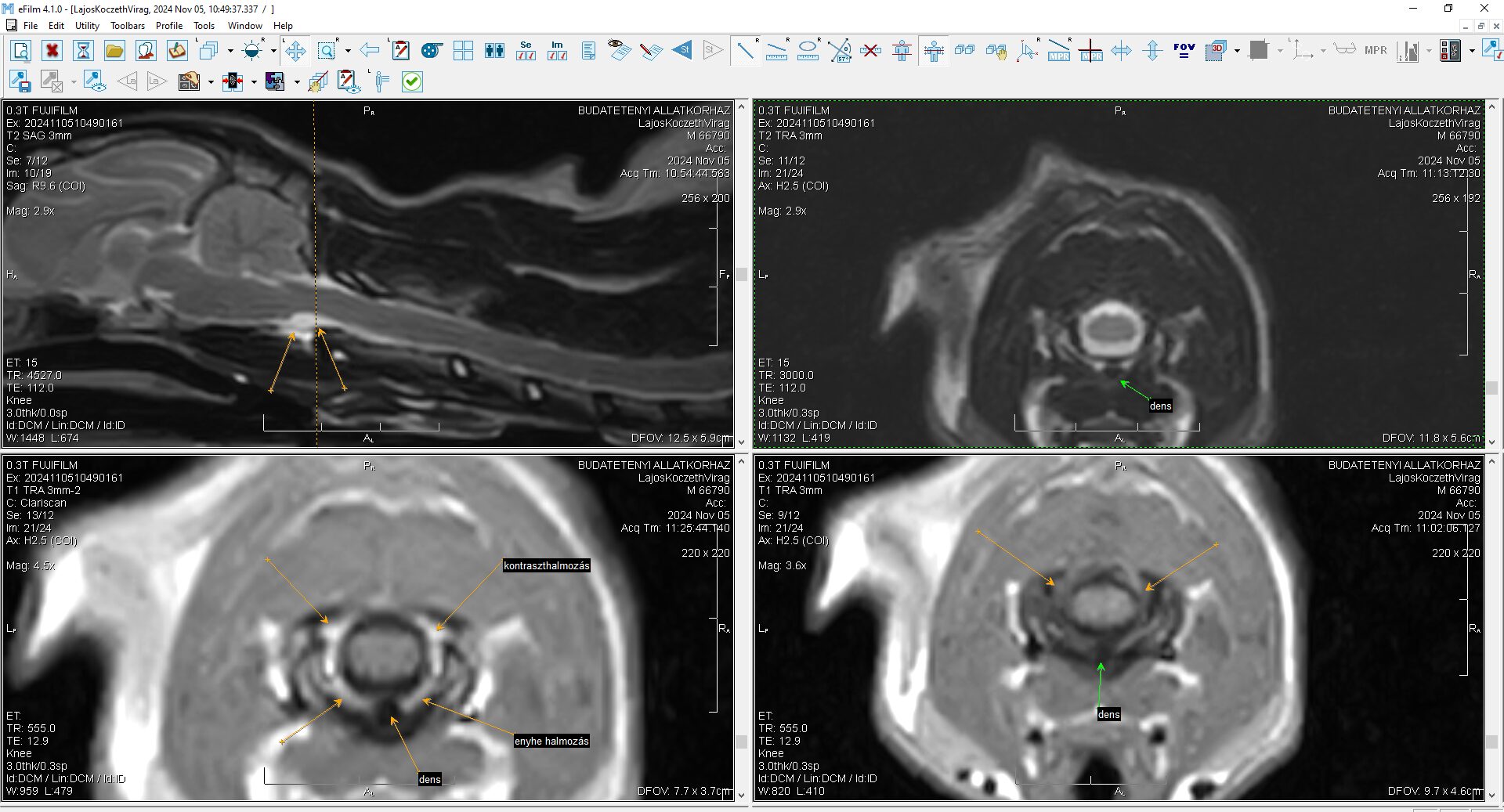Open the text annotation tool icon
The width and height of the screenshot is (1504, 812).
(x=400, y=51)
